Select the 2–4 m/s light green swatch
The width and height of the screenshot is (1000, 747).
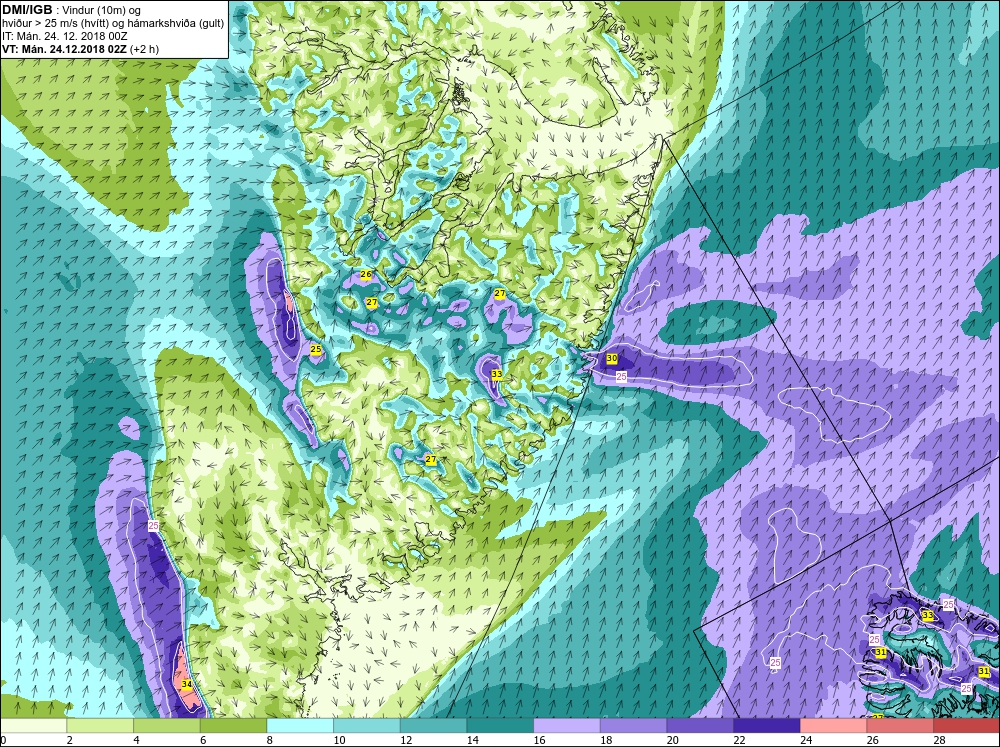tap(99, 726)
